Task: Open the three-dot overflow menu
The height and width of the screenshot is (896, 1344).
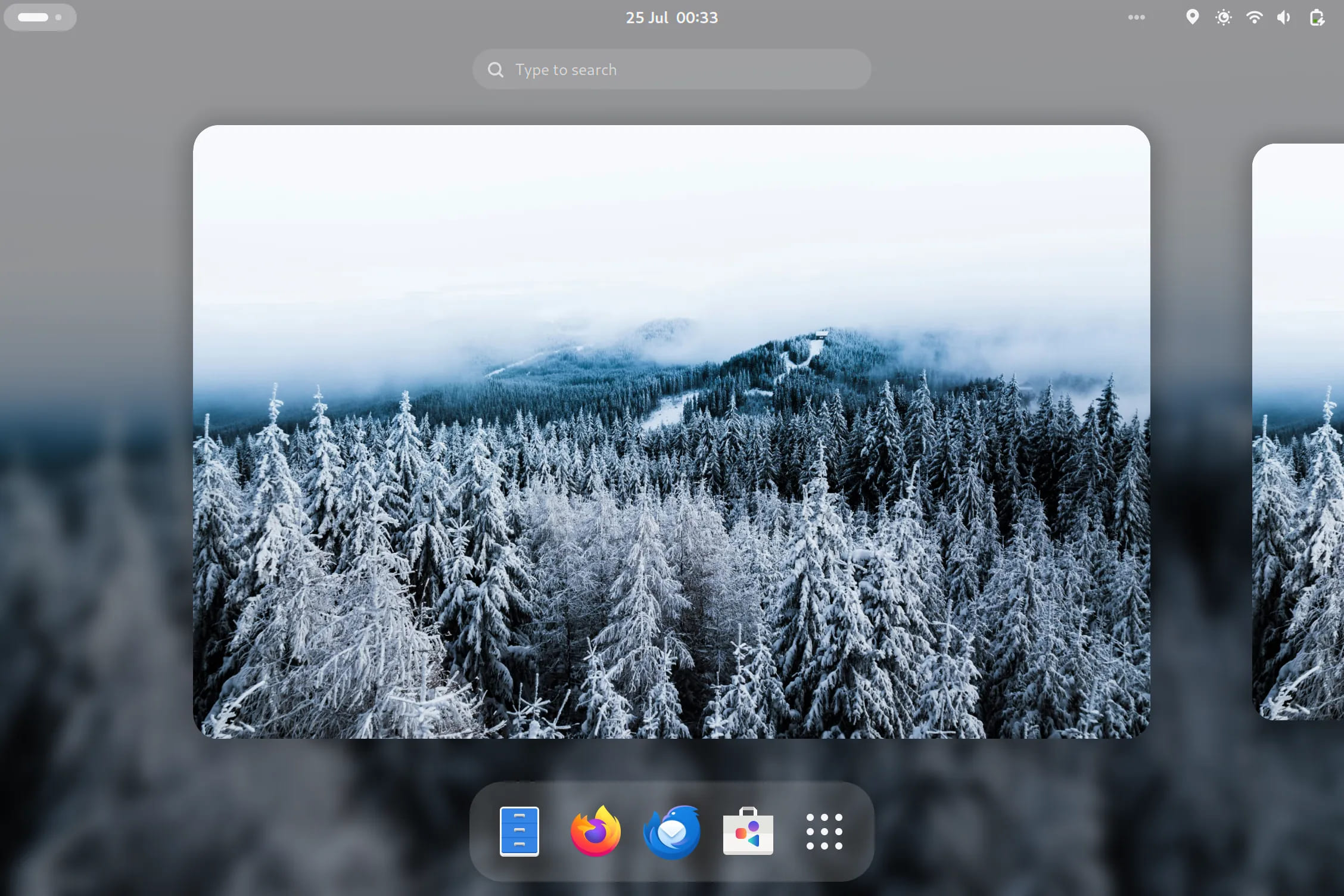Action: click(1136, 17)
